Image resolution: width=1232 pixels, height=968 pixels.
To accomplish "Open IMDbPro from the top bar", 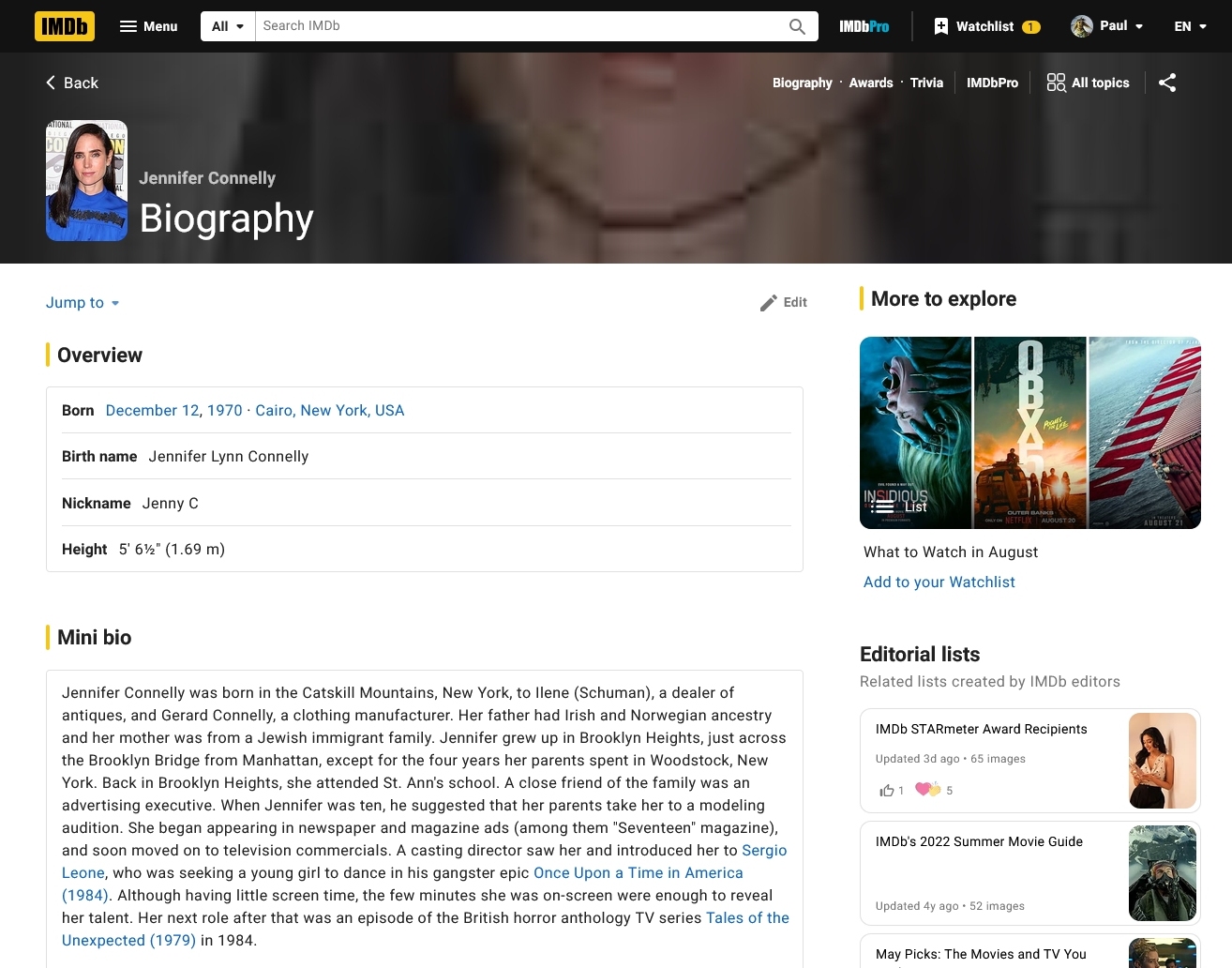I will click(x=864, y=26).
